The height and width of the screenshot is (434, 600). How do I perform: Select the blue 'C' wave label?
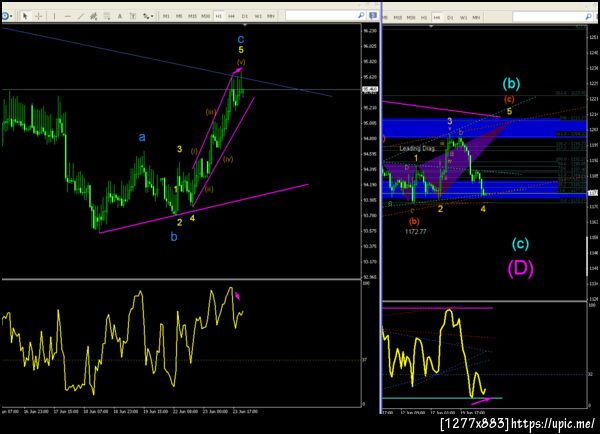coord(241,39)
